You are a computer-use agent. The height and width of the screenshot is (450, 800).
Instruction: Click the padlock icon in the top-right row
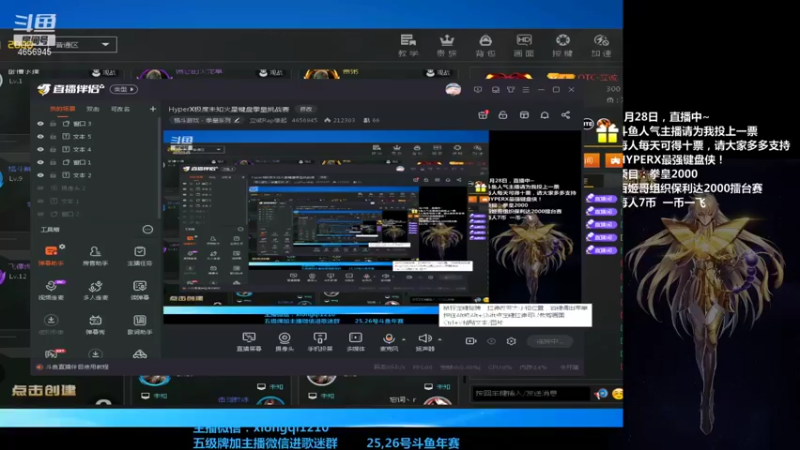[503, 115]
